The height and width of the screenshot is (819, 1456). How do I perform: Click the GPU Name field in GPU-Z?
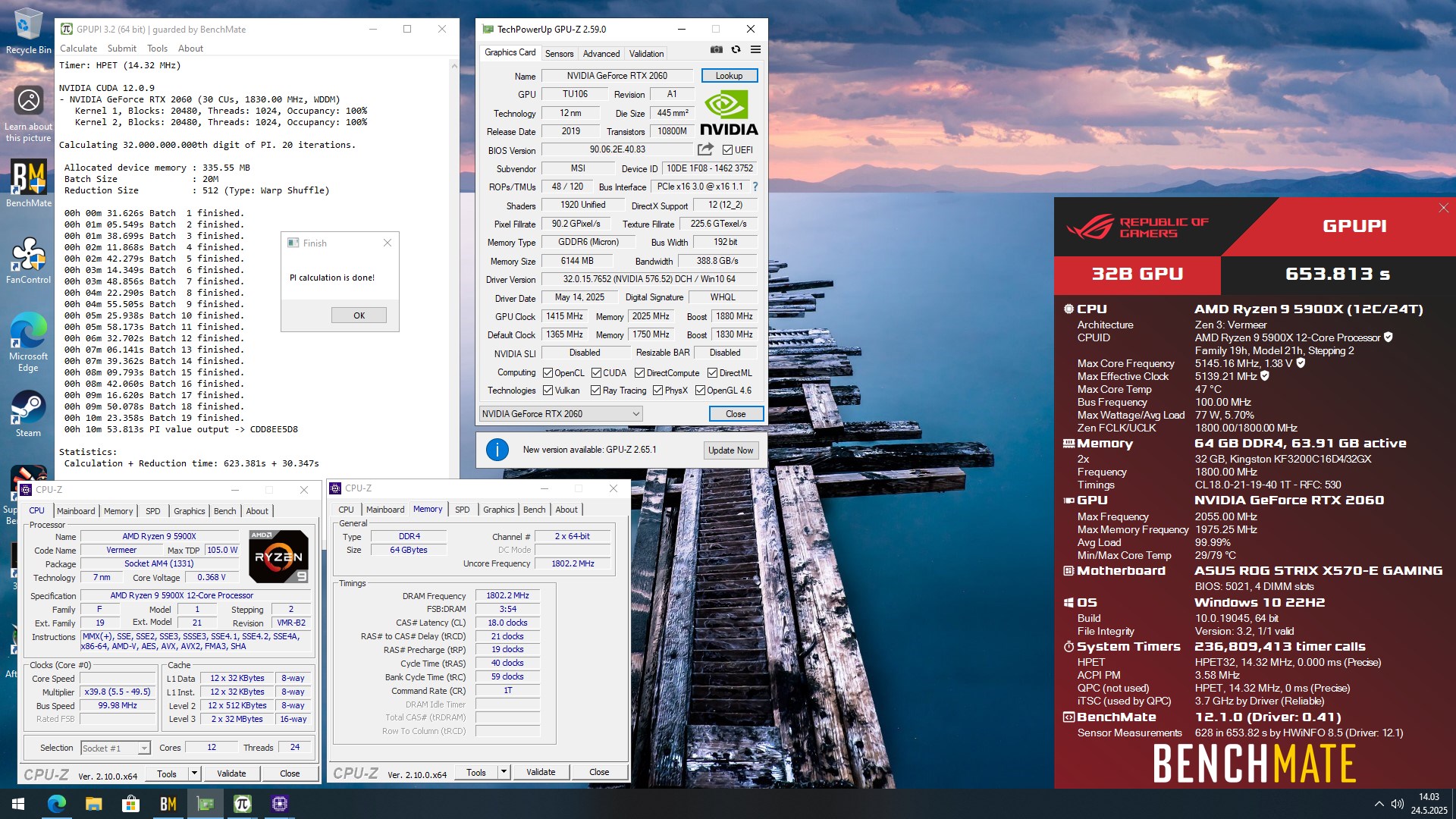(x=617, y=76)
